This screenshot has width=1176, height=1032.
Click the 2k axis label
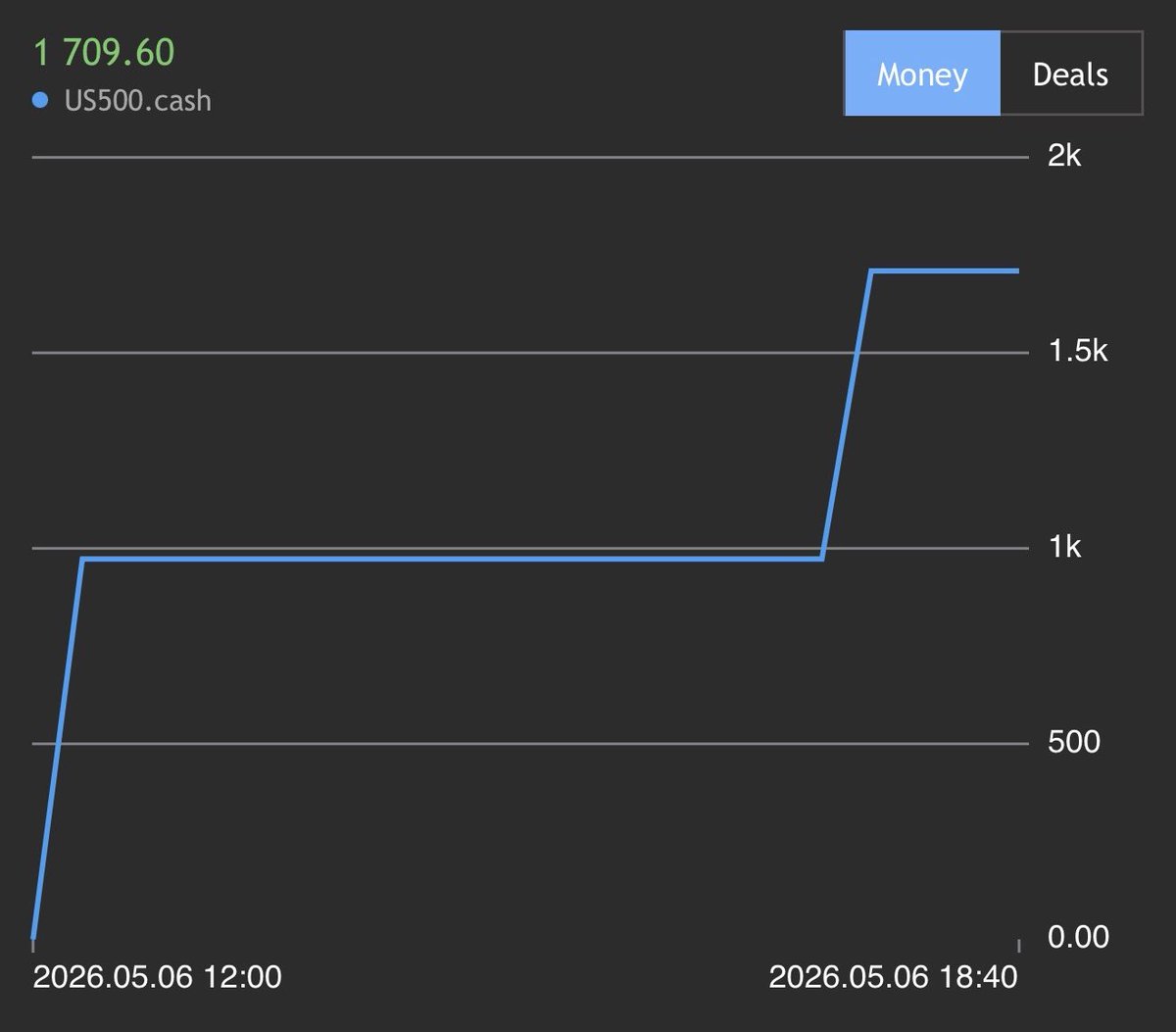point(1064,155)
